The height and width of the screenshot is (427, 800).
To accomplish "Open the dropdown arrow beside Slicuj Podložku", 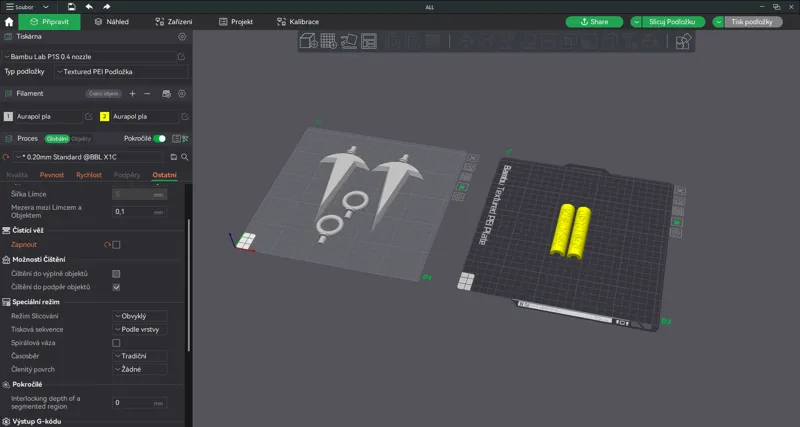I will 636,22.
